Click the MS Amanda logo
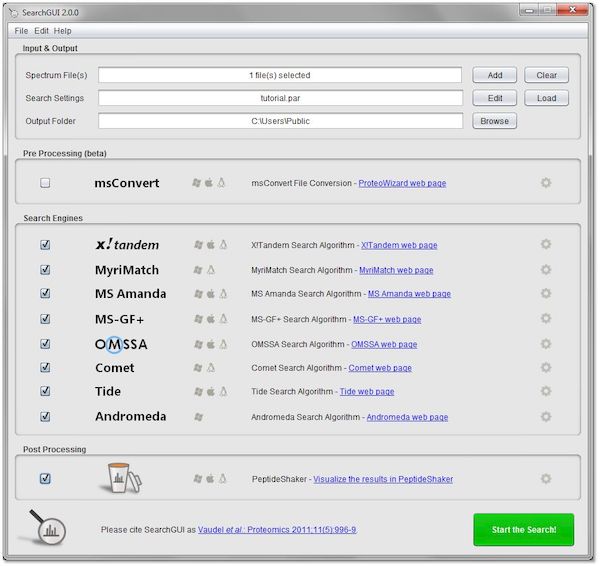The width and height of the screenshot is (600, 567). coord(130,294)
